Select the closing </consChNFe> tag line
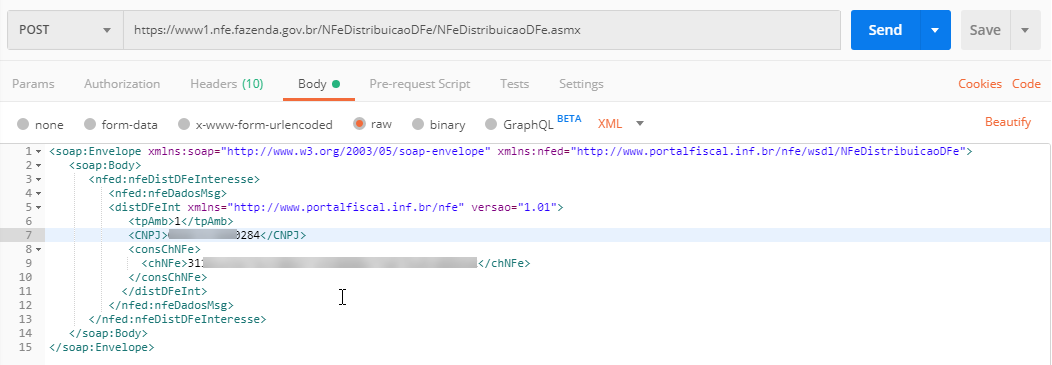 [x=168, y=277]
